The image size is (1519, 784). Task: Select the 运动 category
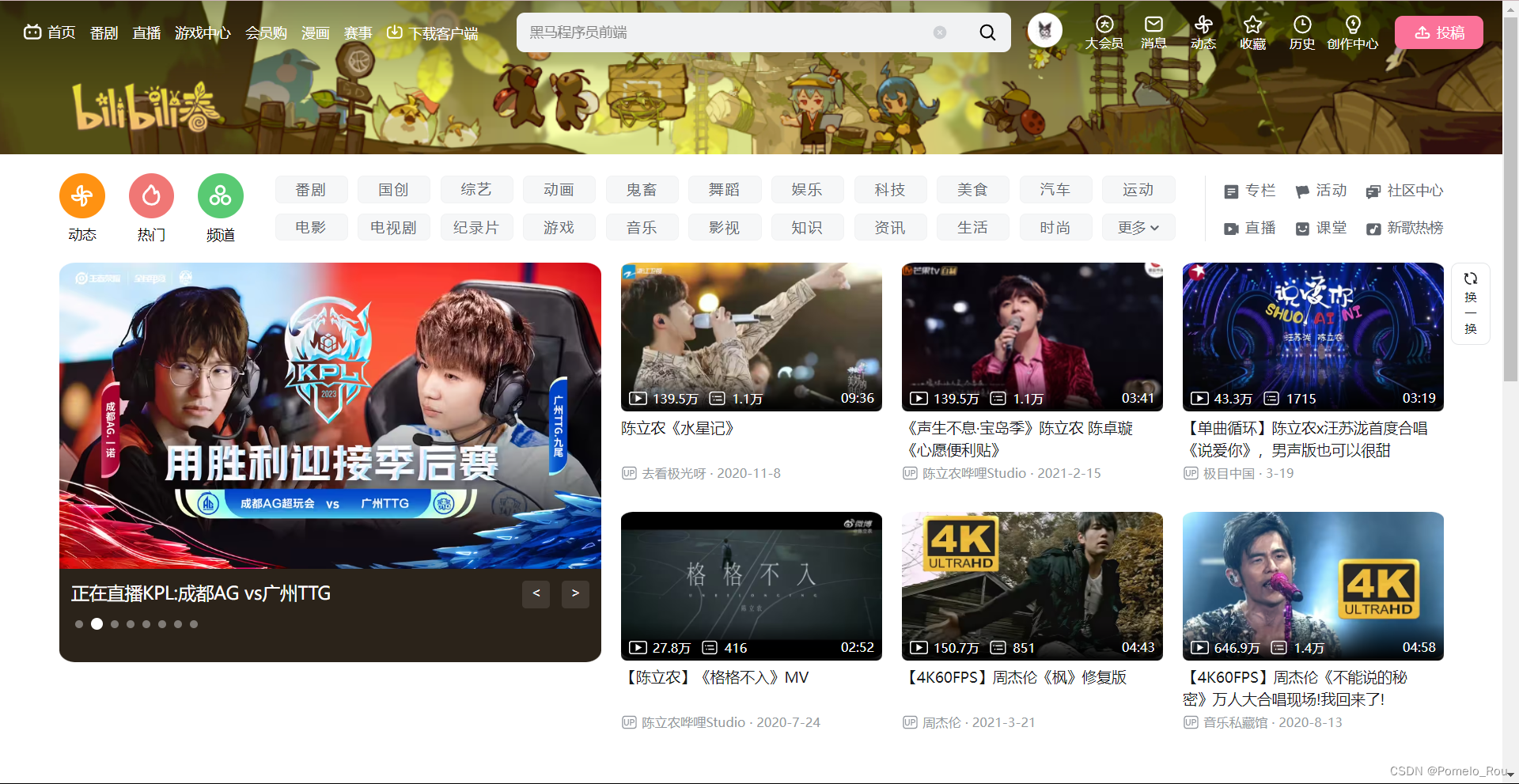click(x=1138, y=190)
